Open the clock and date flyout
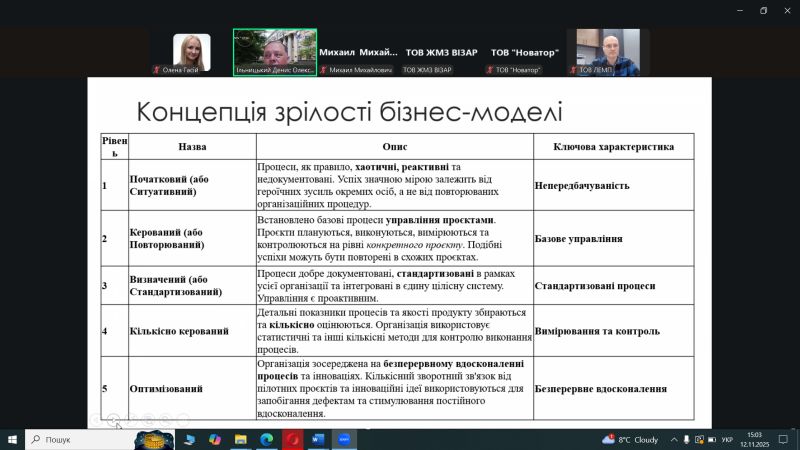Screen dimensions: 800x450 pyautogui.click(x=757, y=439)
